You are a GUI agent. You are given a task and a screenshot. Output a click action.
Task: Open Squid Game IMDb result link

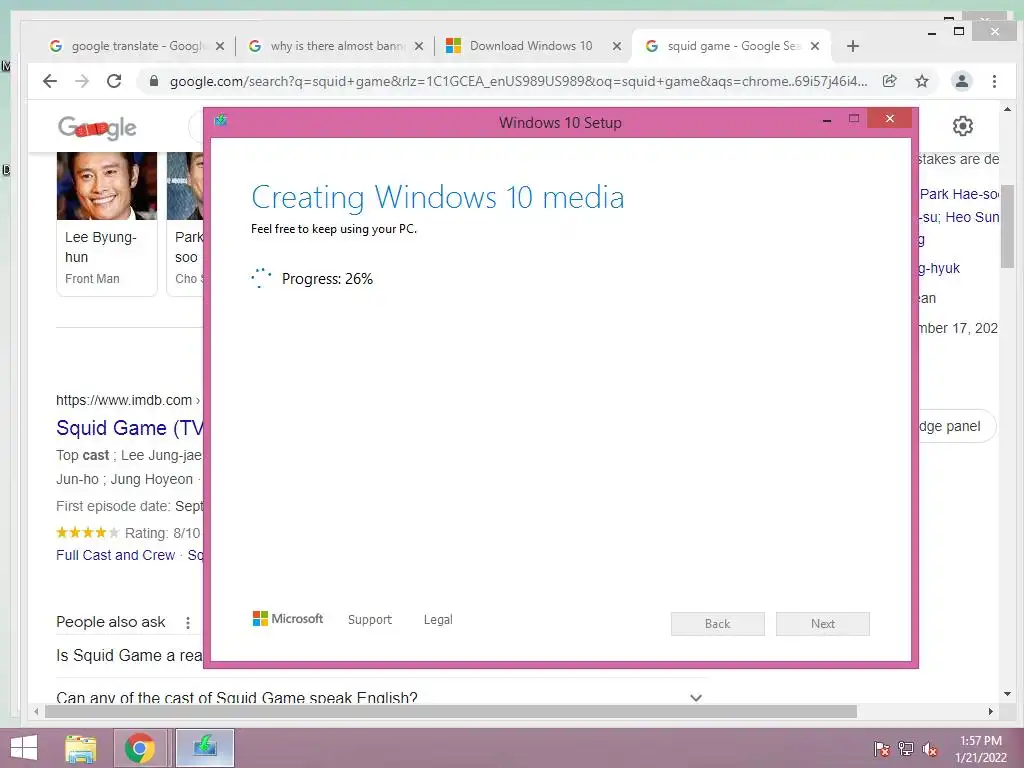click(129, 428)
